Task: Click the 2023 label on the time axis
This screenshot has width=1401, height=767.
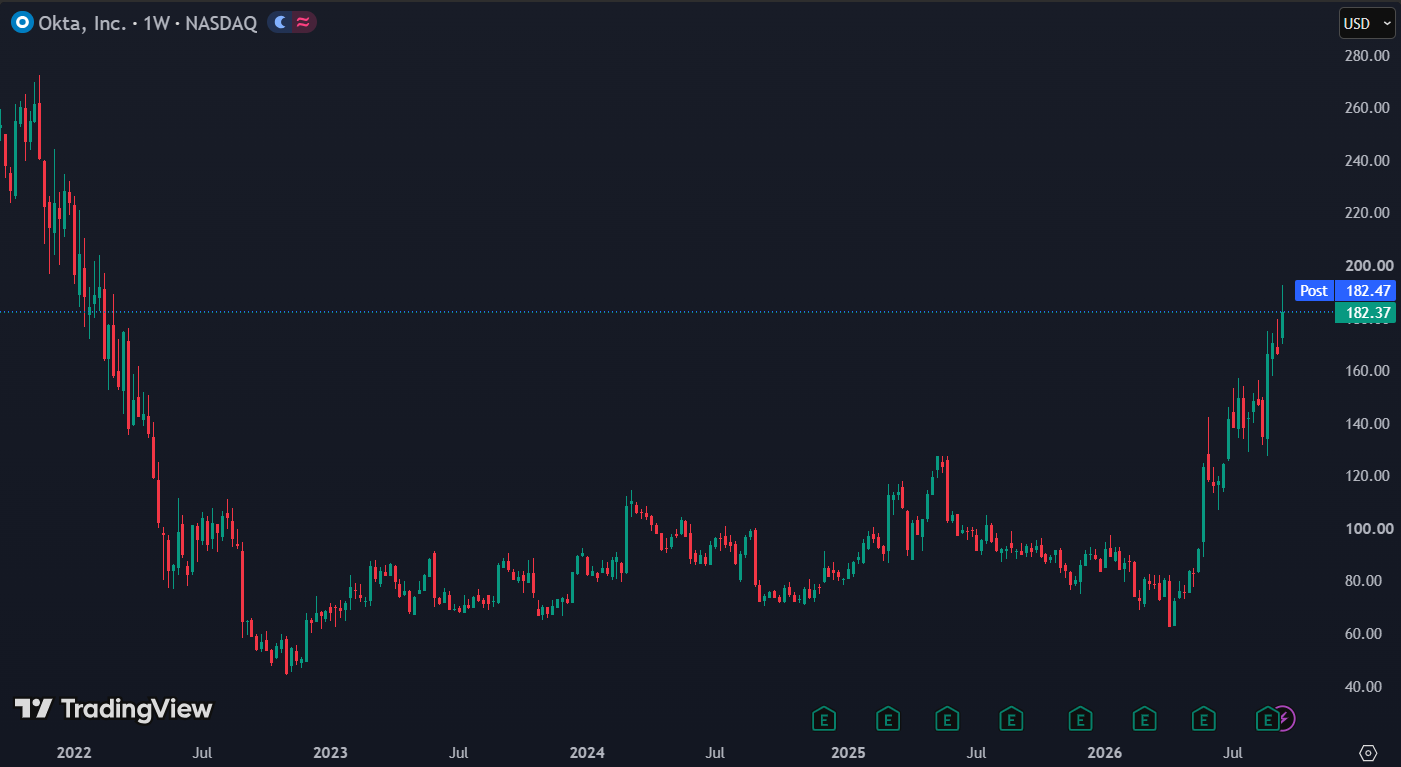Action: (330, 752)
